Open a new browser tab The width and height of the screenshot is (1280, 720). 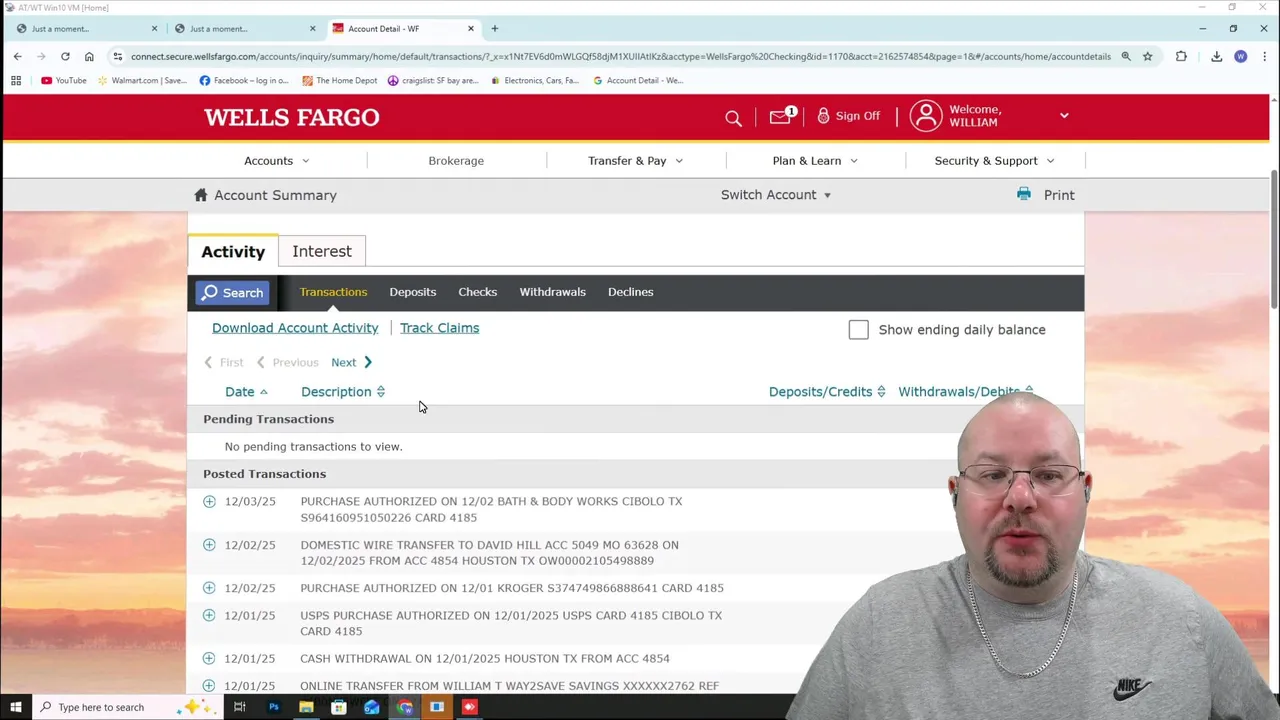[x=494, y=28]
